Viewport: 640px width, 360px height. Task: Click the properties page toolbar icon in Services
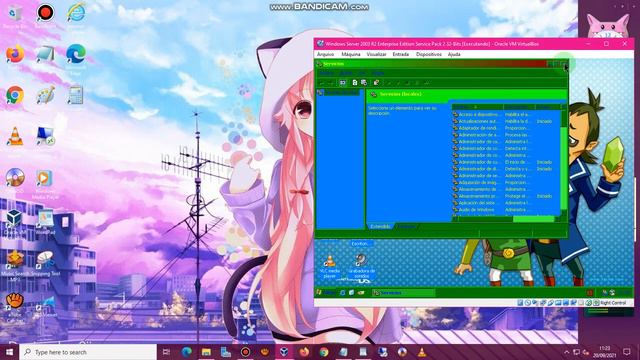[355, 83]
